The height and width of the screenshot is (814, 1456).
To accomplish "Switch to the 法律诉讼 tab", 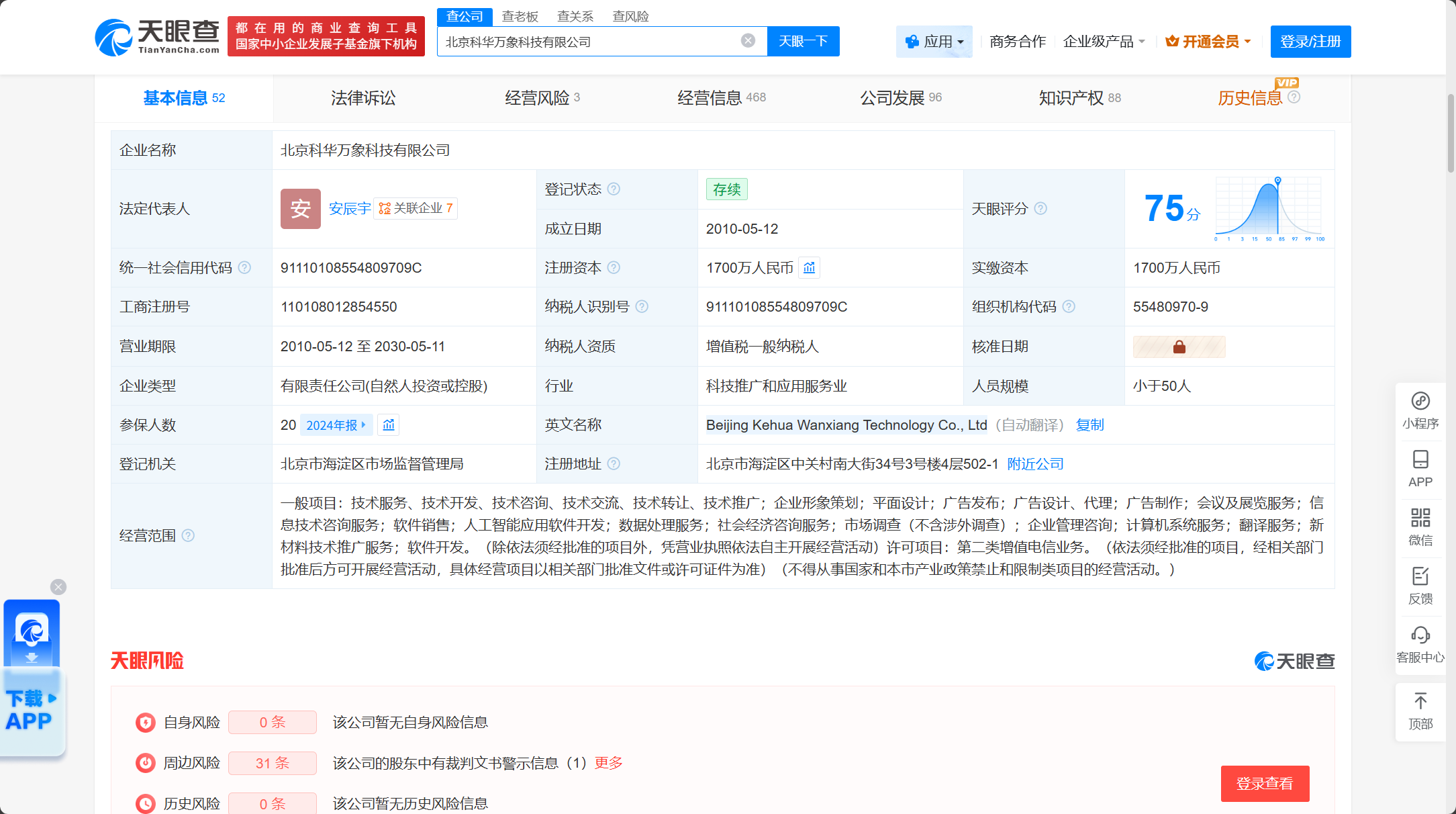I will tap(363, 98).
